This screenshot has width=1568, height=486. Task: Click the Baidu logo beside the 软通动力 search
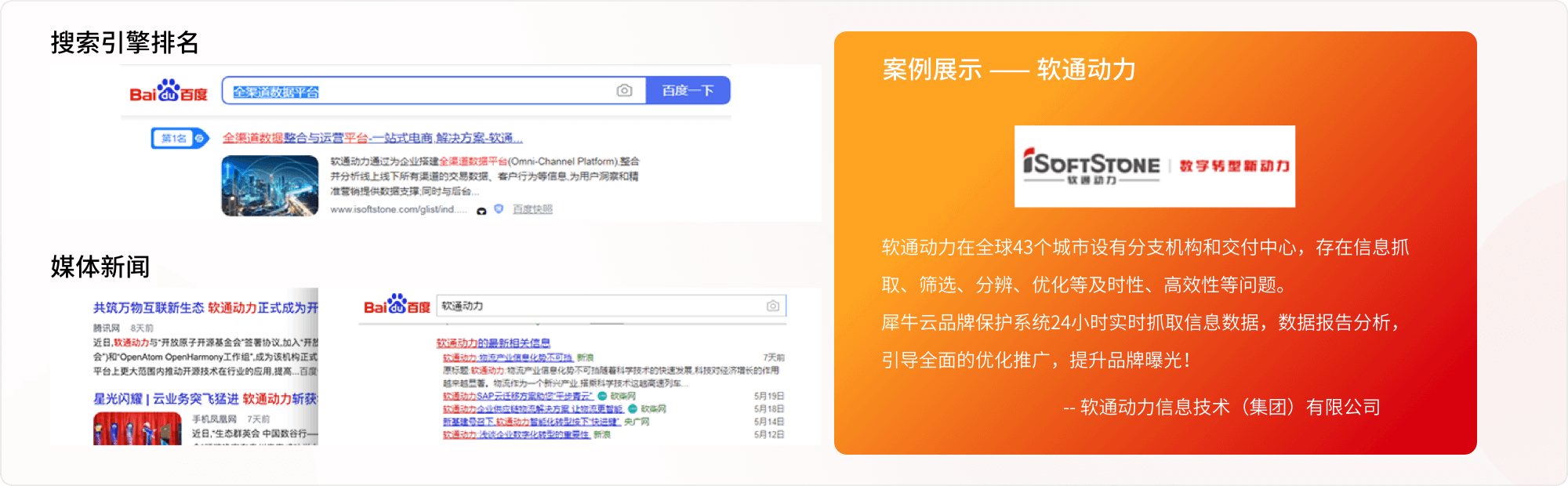[x=397, y=306]
